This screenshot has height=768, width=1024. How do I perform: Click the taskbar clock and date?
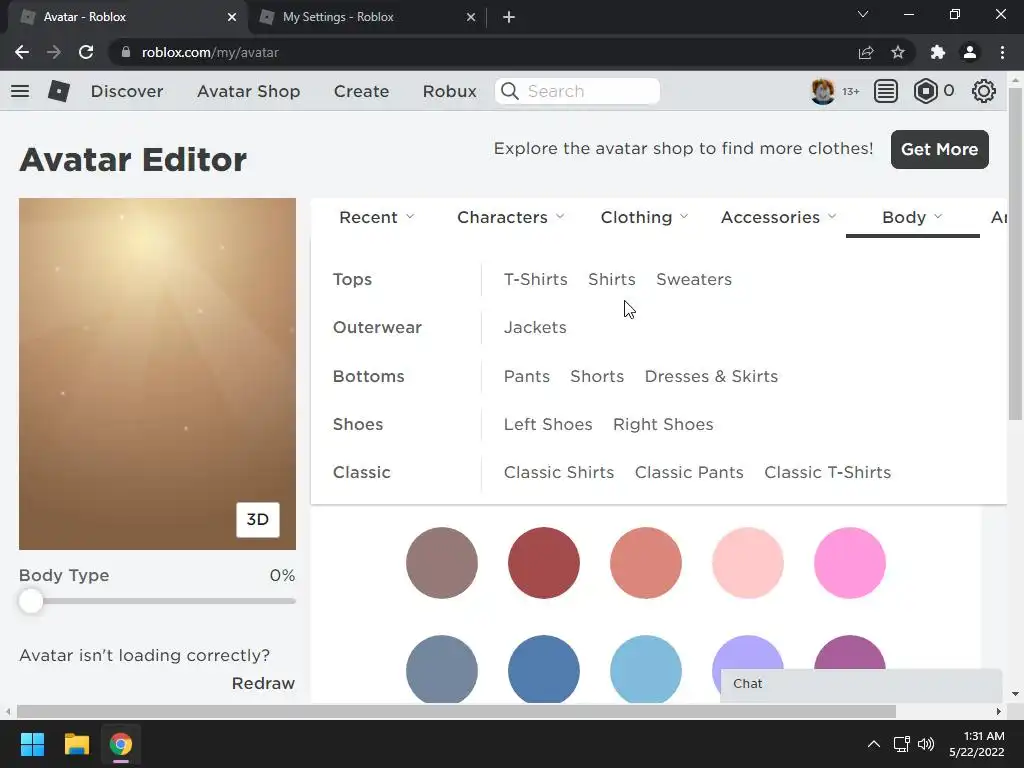[x=976, y=744]
